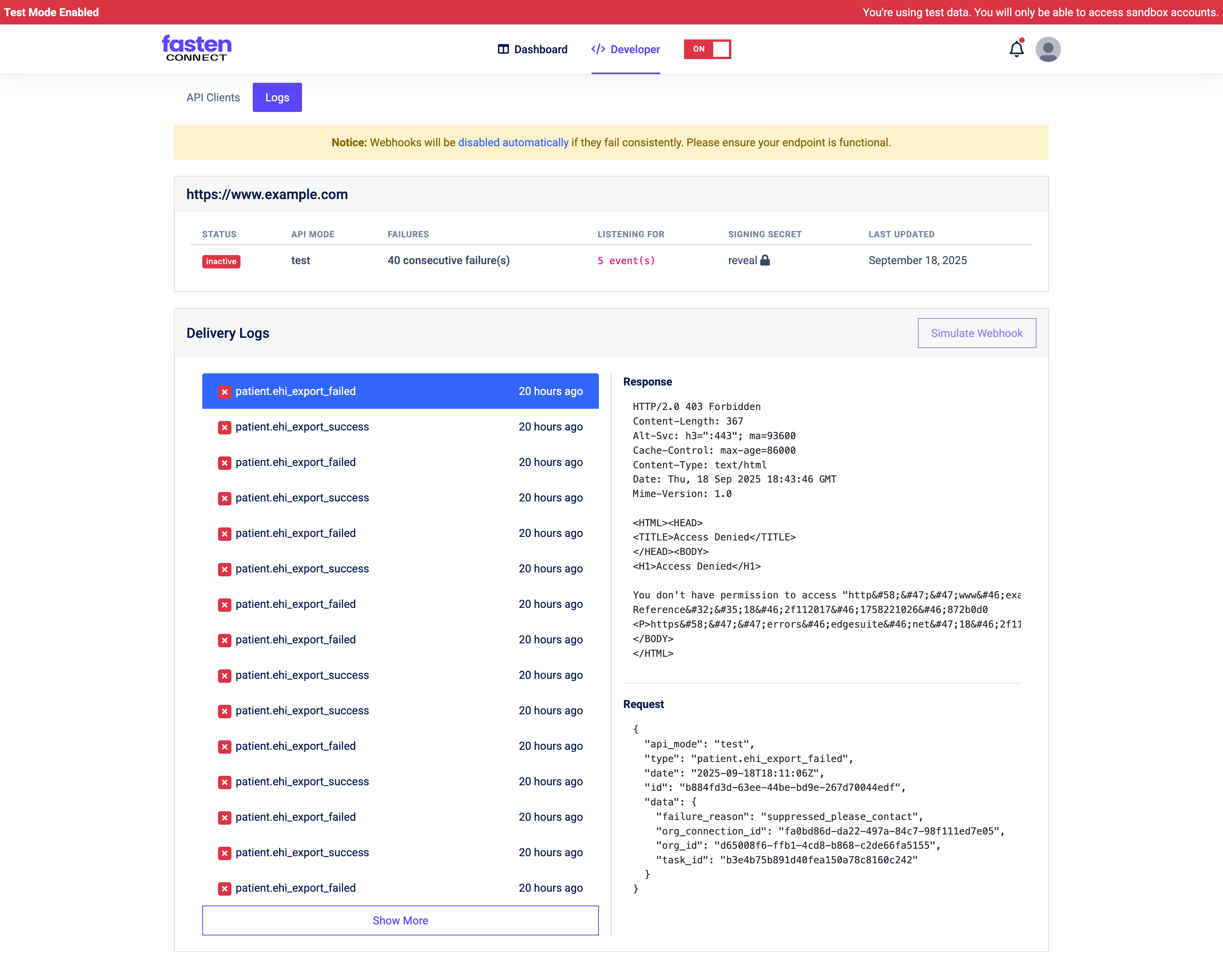Image resolution: width=1223 pixels, height=980 pixels.
Task: Click the https://www.example.com webhook heading
Action: [267, 194]
